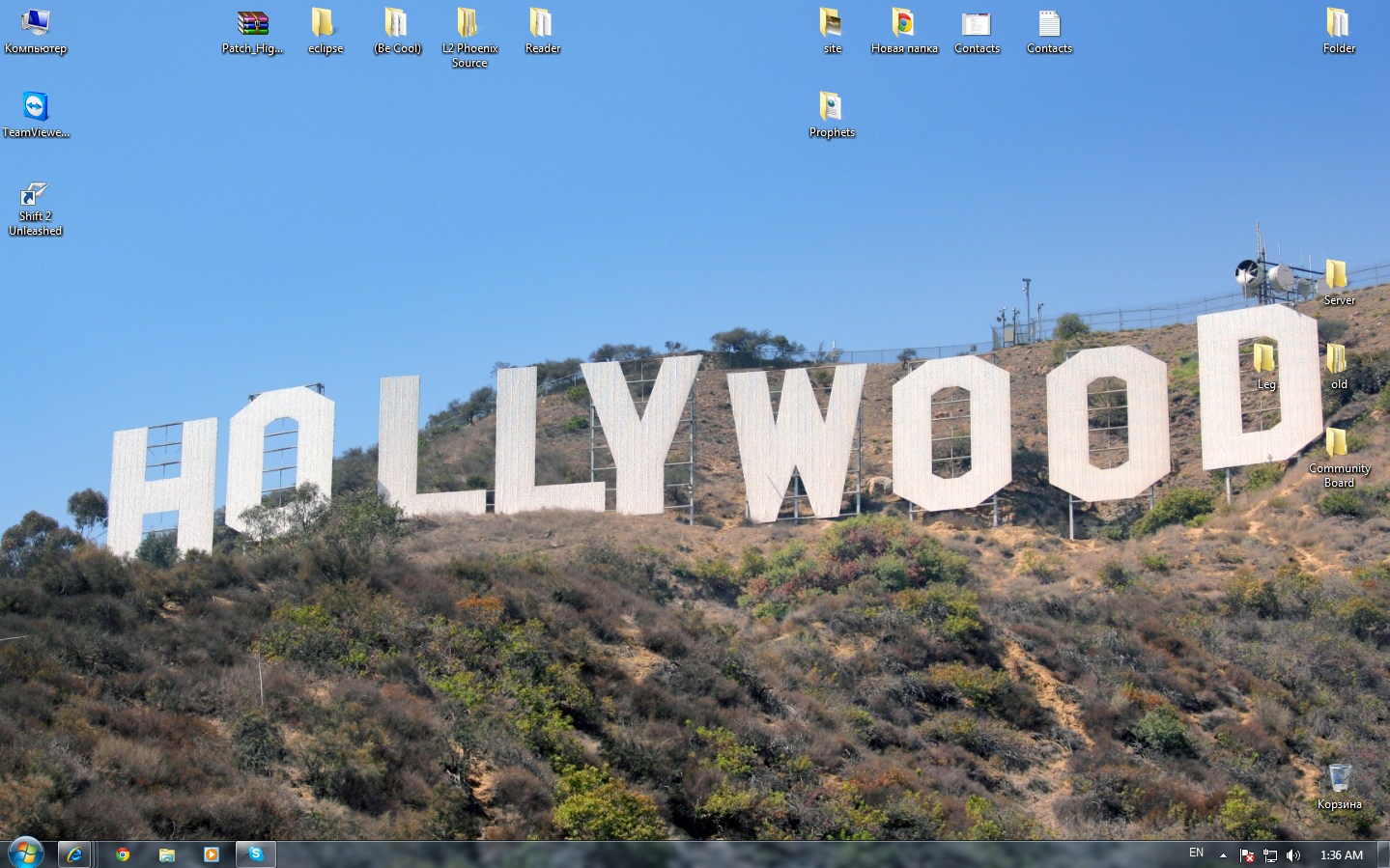Select the L2 Phoenix Source folder
This screenshot has width=1390, height=868.
(x=469, y=39)
